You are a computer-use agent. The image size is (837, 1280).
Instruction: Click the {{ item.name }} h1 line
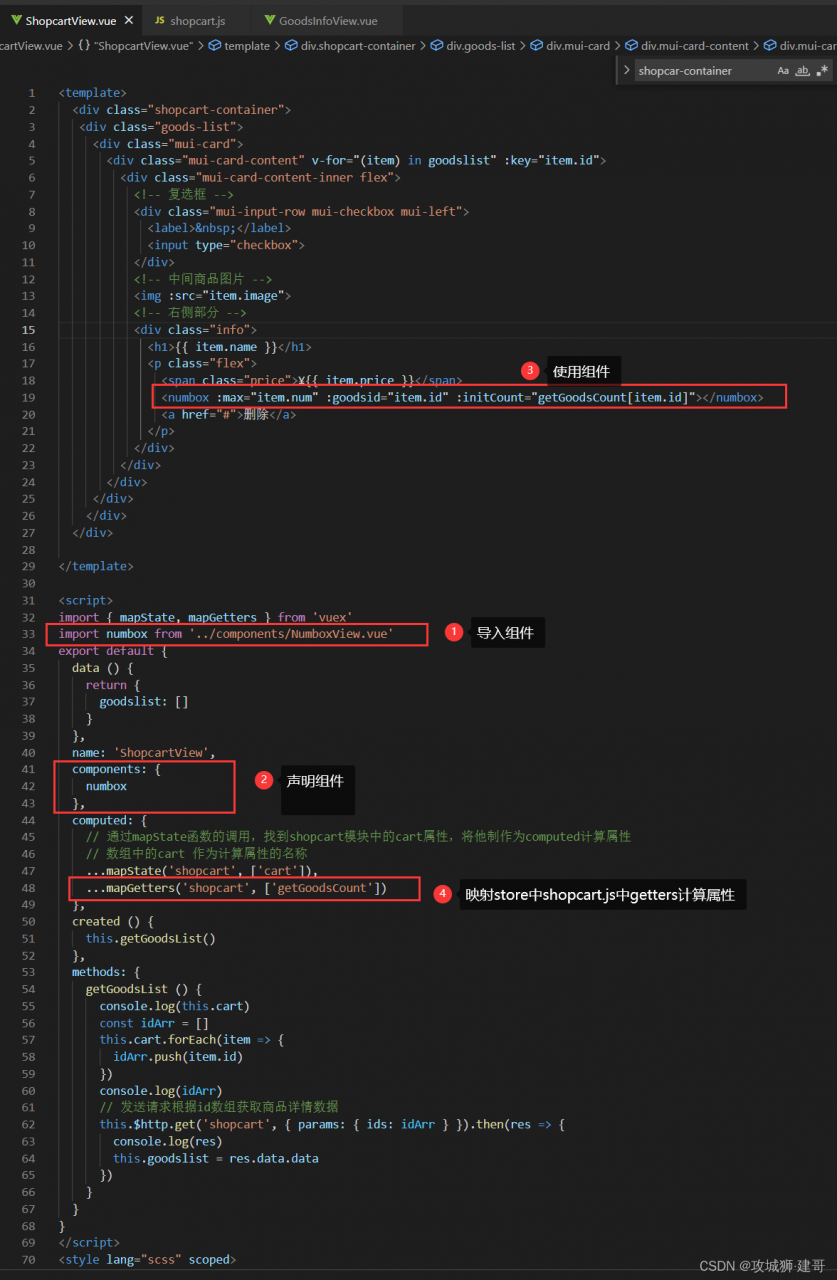click(229, 347)
